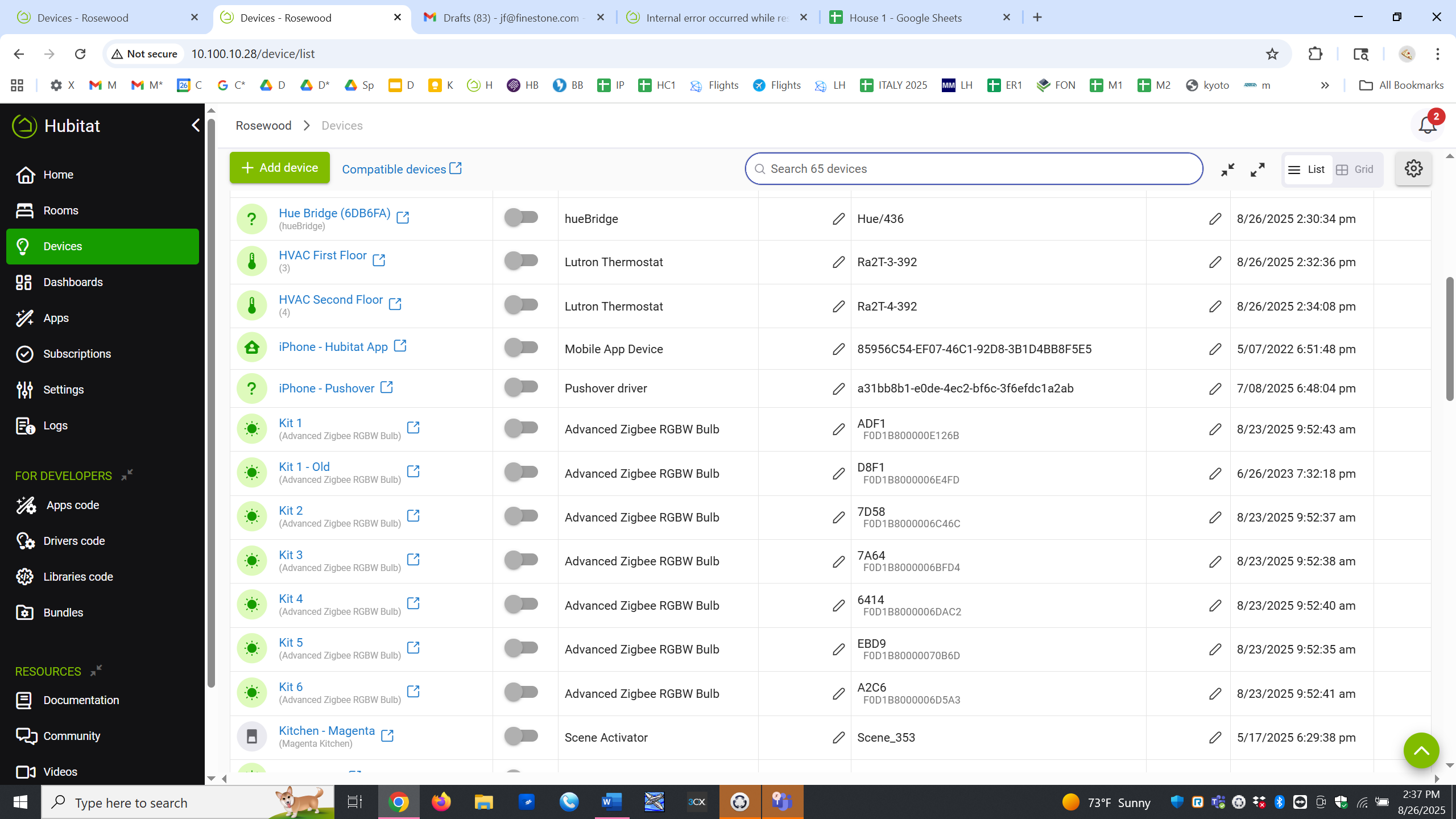Click the expand all rows icon
Image resolution: width=1456 pixels, height=819 pixels.
(1258, 169)
